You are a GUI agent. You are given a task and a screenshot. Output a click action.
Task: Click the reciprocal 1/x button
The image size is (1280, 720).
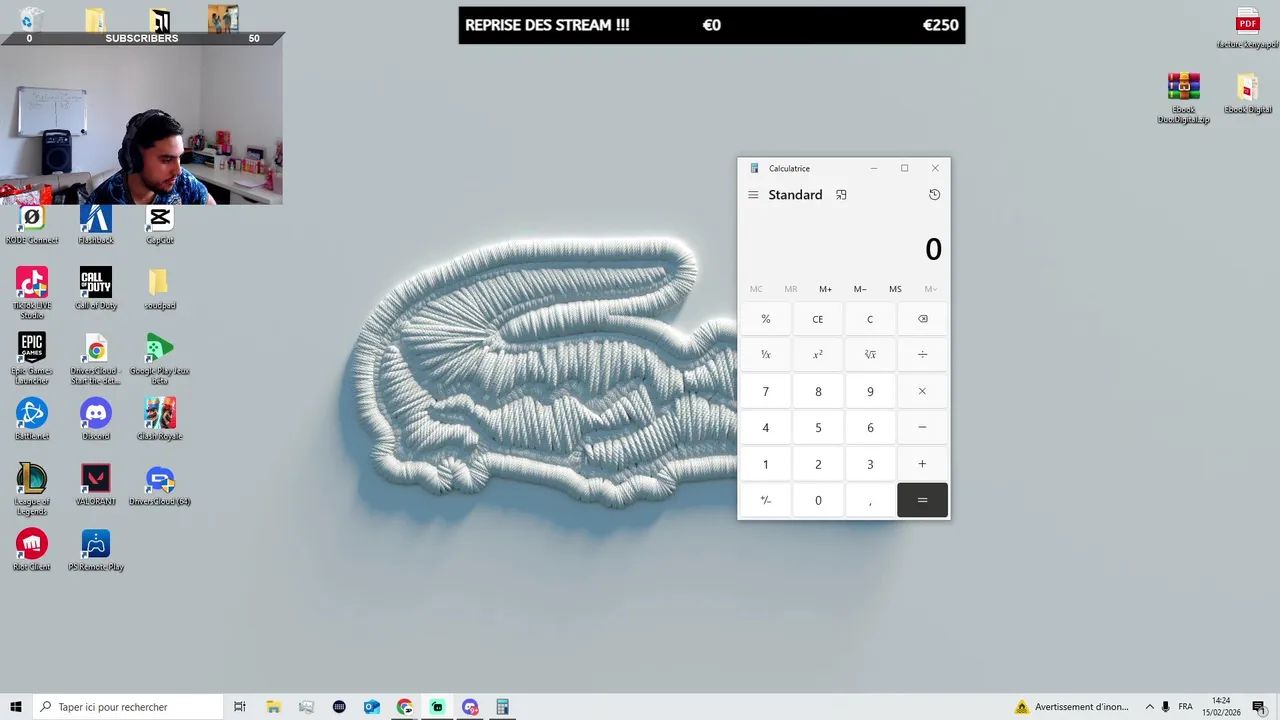pyautogui.click(x=766, y=355)
